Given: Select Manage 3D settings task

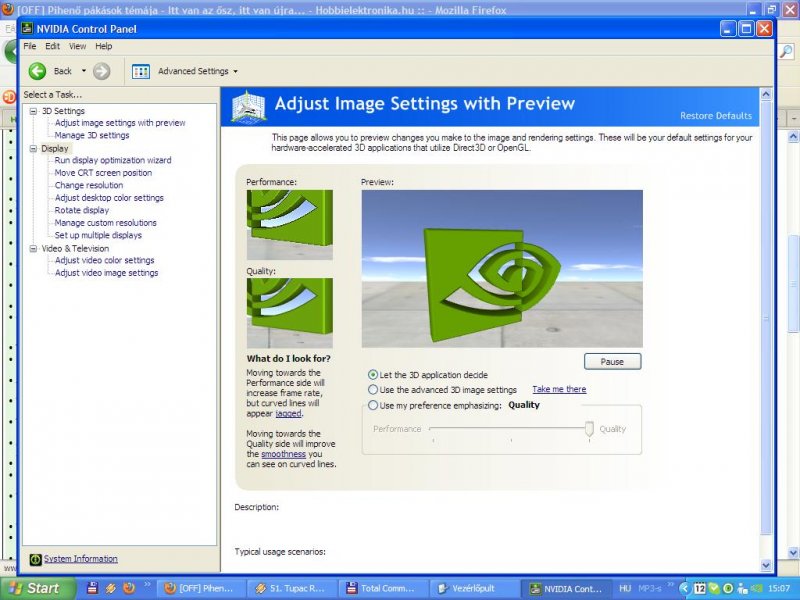Looking at the screenshot, I should point(92,135).
